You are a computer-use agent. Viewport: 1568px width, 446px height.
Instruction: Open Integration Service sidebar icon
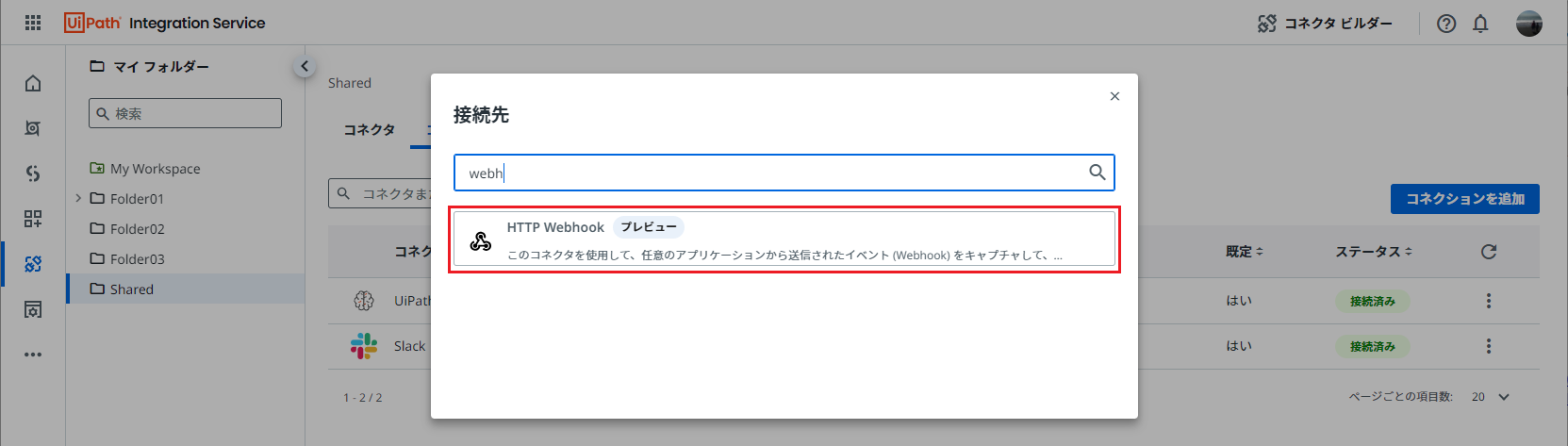tap(33, 264)
